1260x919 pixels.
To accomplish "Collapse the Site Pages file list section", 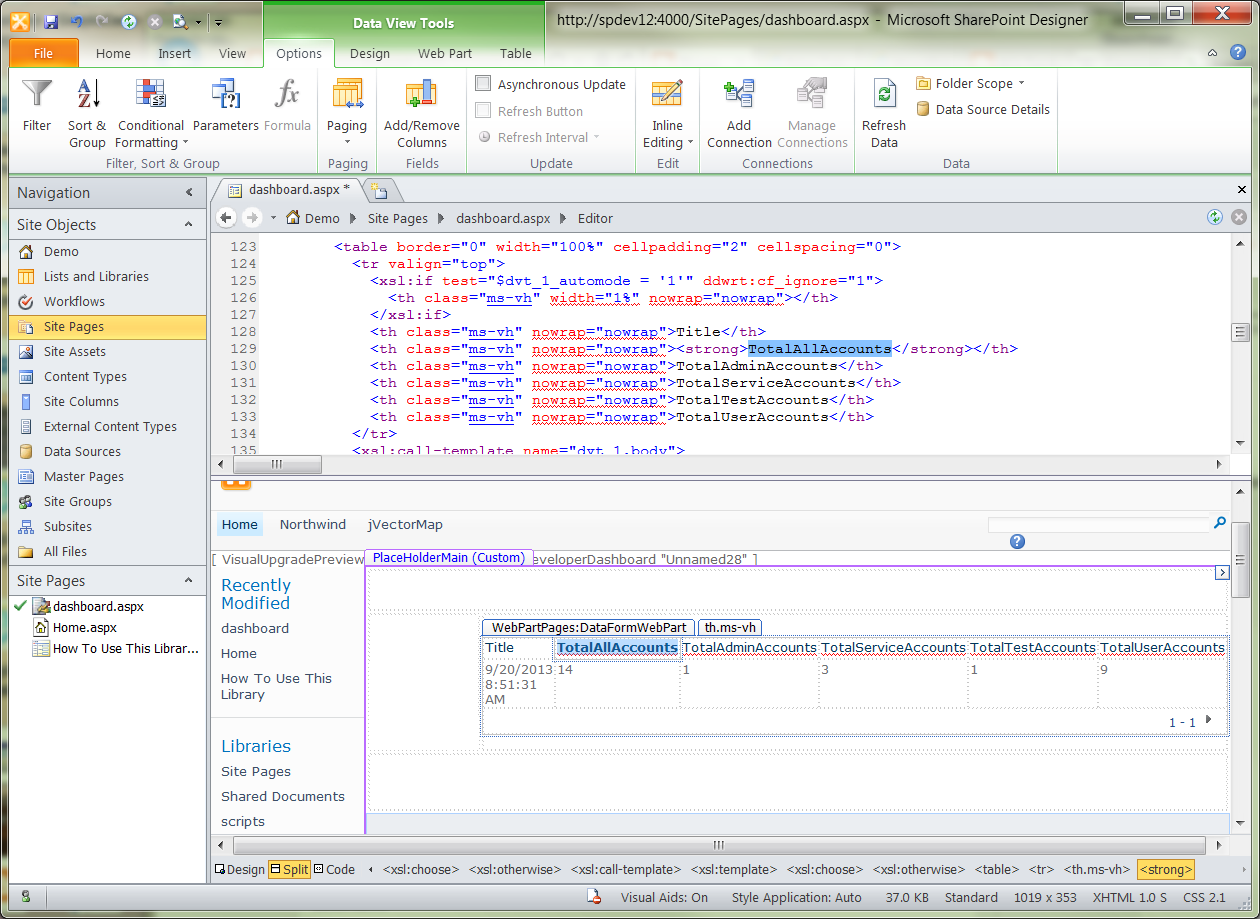I will 189,581.
